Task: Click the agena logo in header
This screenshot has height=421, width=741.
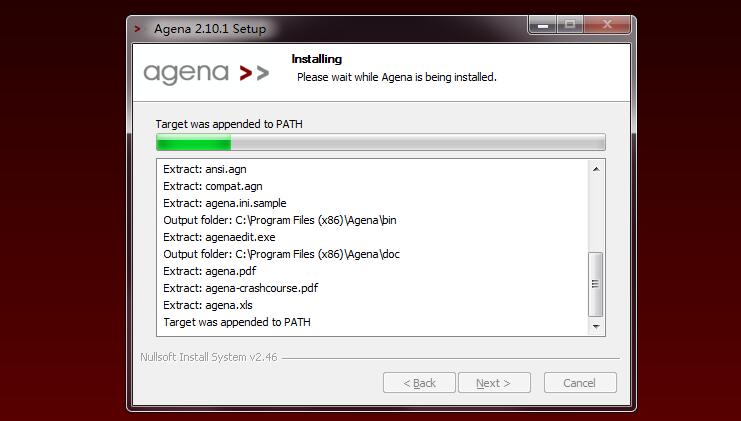Action: pos(207,74)
